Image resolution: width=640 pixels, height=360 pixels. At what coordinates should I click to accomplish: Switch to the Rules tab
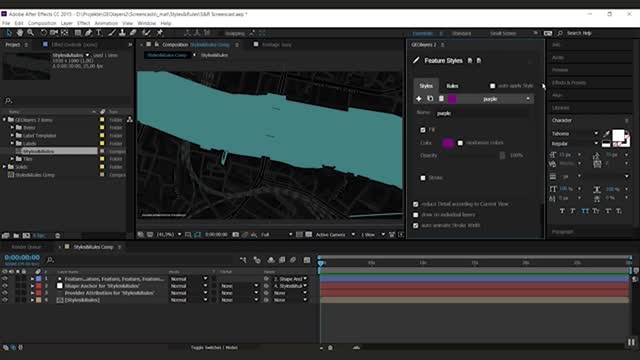pos(452,86)
